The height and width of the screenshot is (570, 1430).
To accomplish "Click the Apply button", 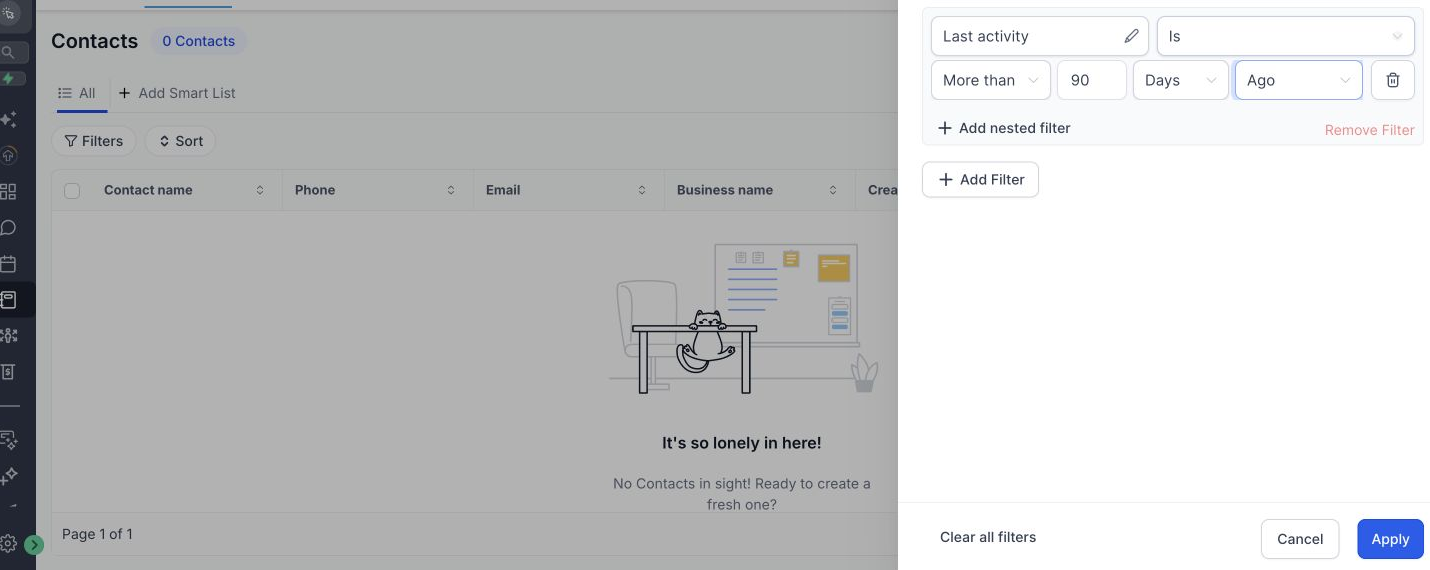I will 1390,539.
